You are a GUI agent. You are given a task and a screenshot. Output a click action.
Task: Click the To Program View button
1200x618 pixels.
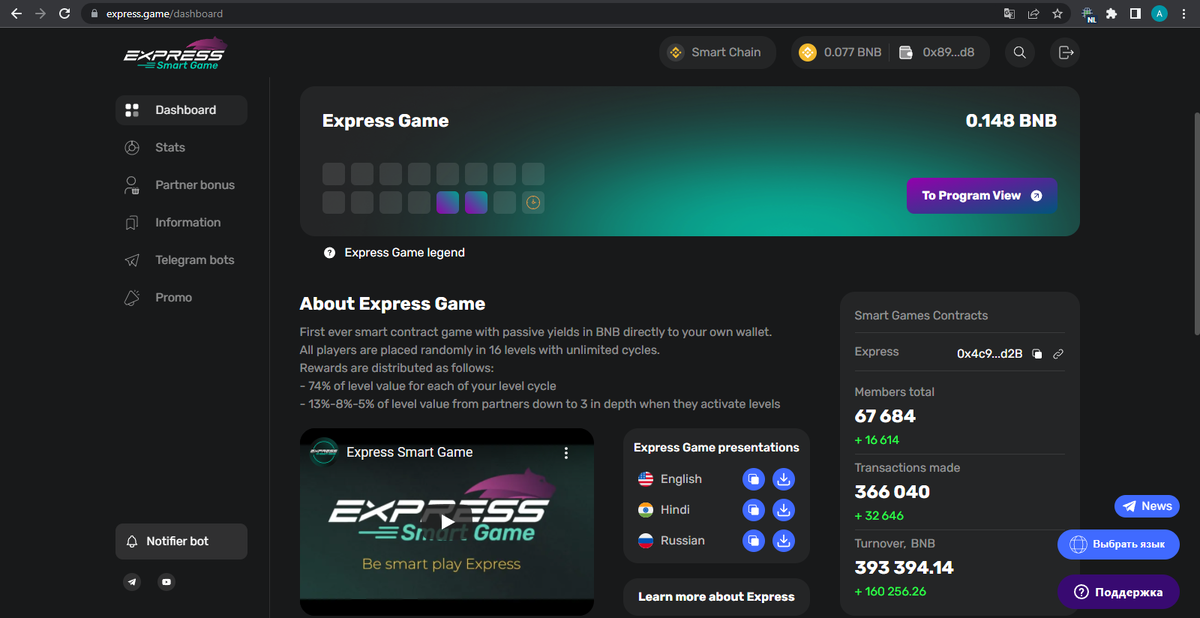tap(982, 196)
